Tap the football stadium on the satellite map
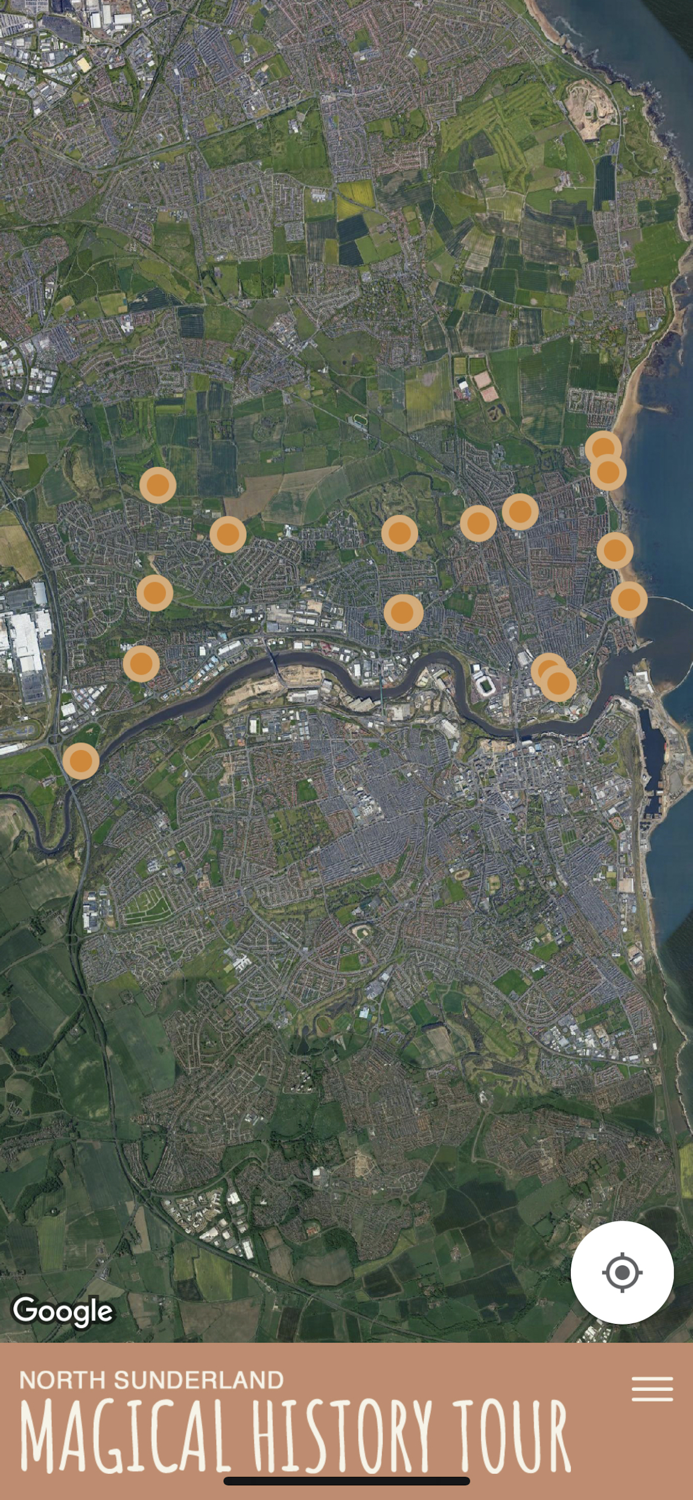 [x=486, y=686]
